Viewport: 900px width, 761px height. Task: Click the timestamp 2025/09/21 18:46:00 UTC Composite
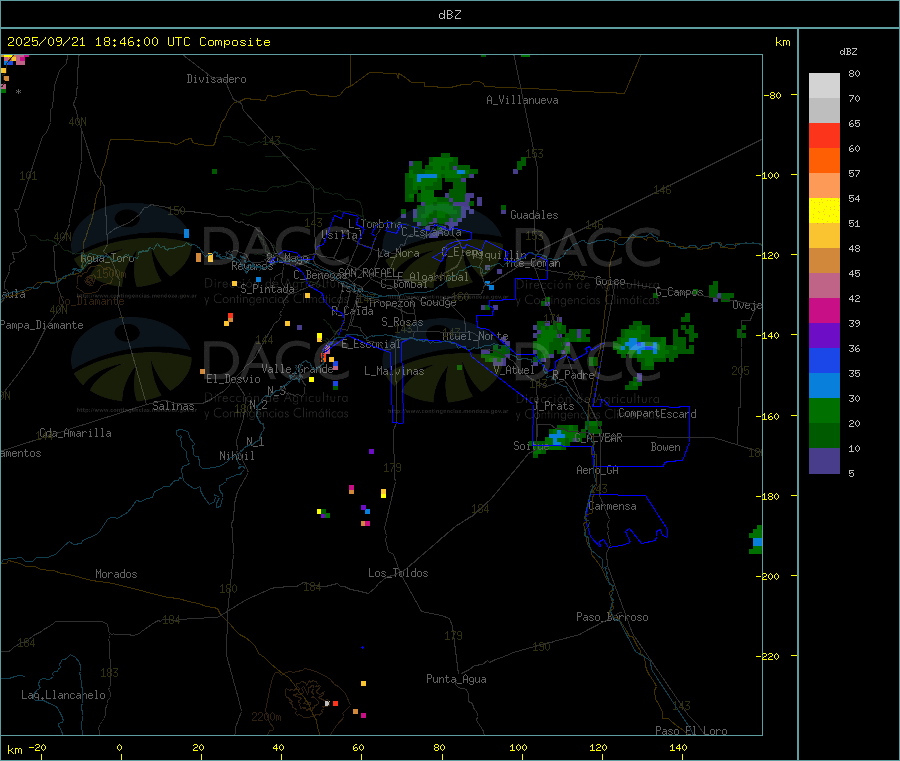click(x=138, y=42)
